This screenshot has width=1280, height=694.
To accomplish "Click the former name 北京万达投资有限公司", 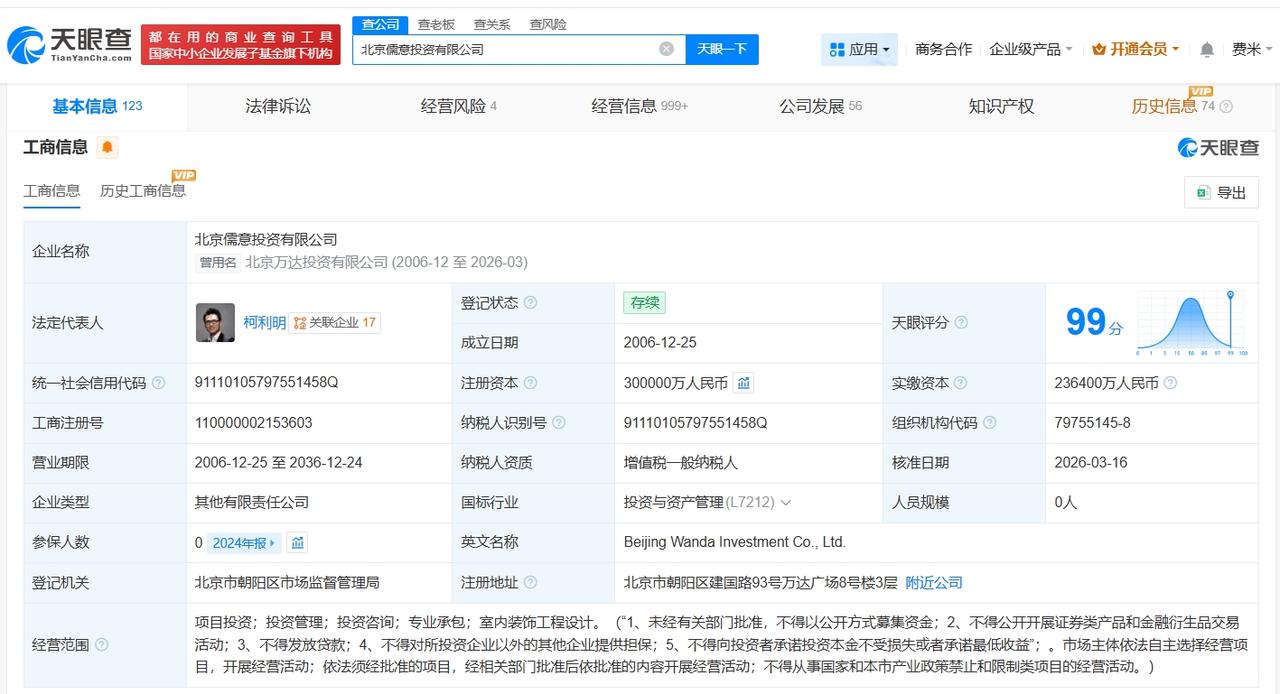I will [x=316, y=262].
